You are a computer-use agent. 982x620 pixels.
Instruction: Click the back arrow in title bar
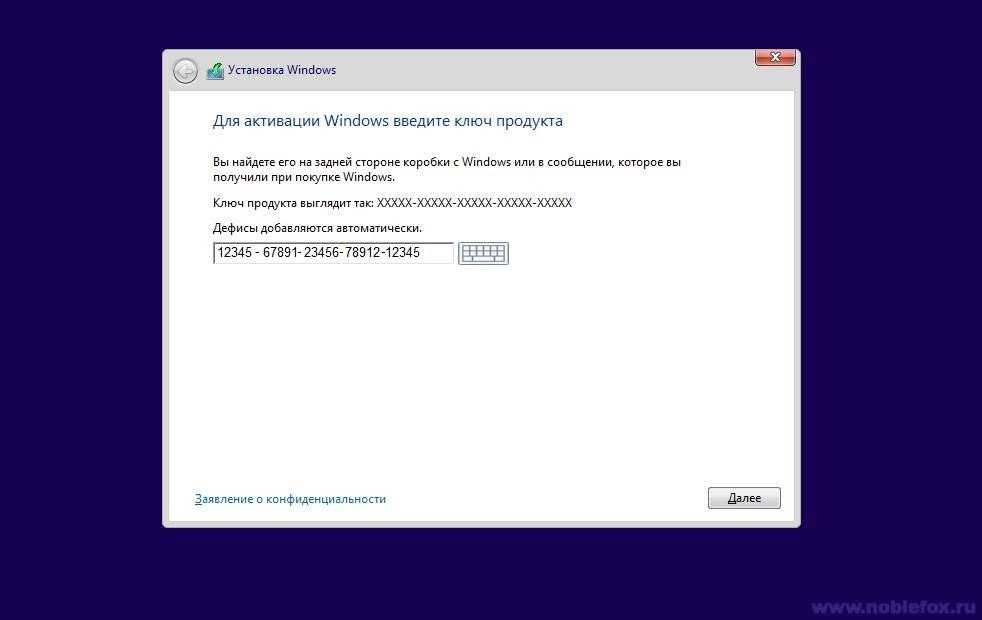click(185, 71)
